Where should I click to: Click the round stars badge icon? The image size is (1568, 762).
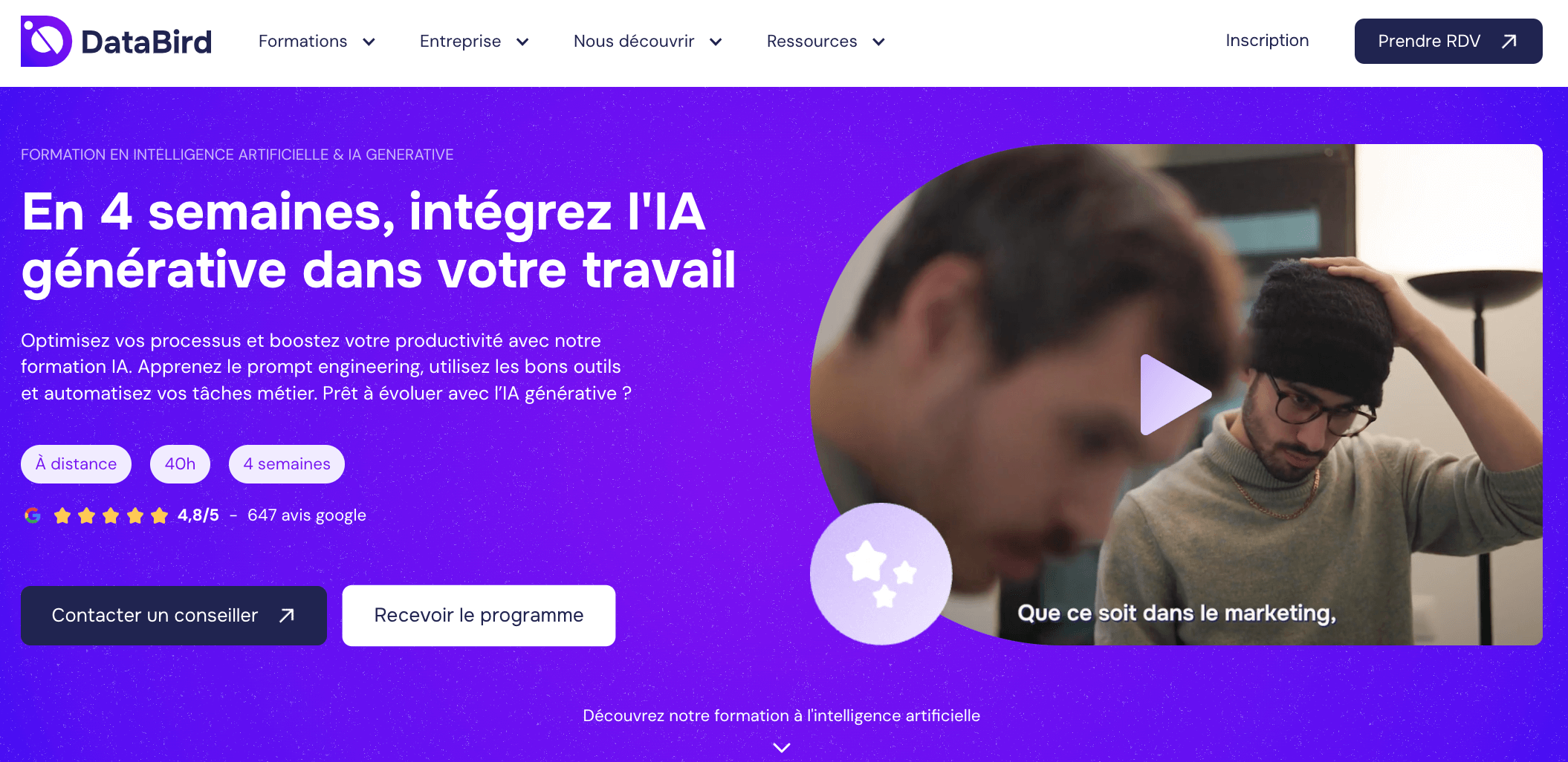[881, 574]
